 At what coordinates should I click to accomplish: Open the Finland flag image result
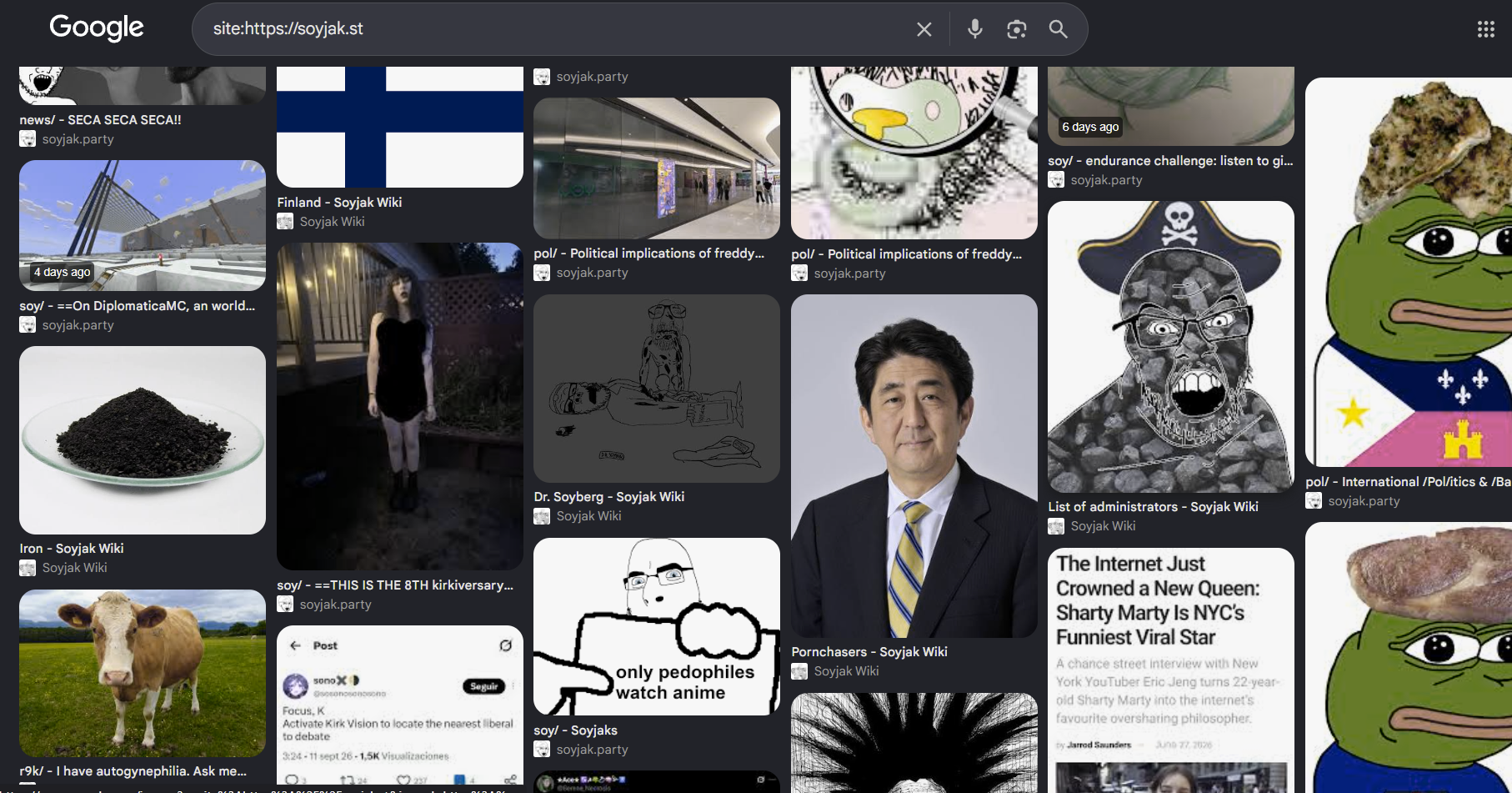click(400, 127)
